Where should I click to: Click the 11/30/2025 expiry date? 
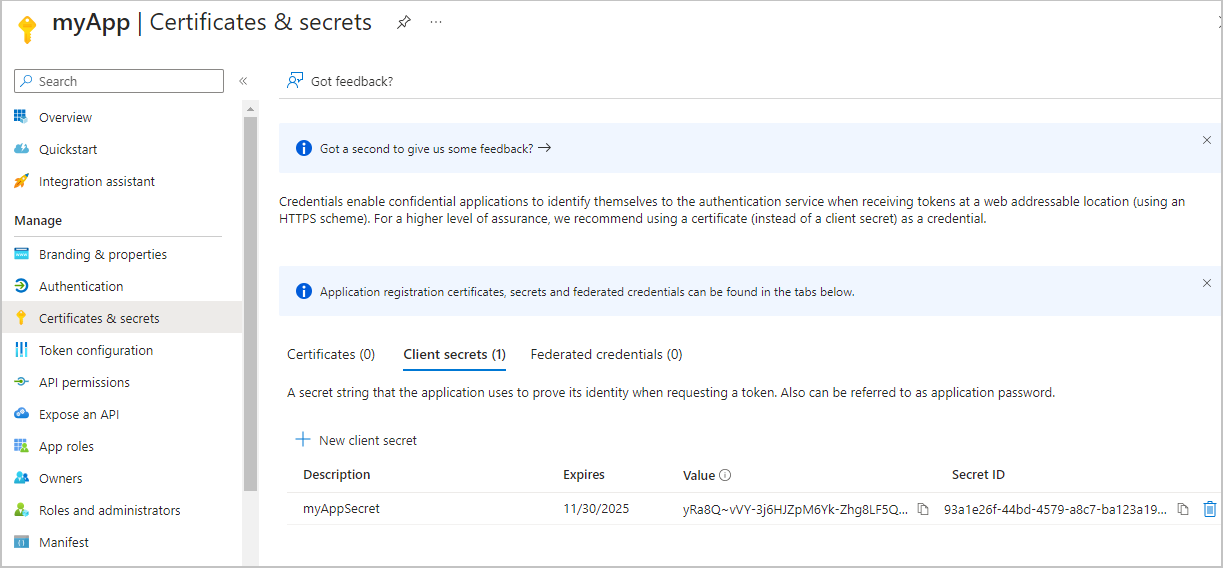(596, 509)
